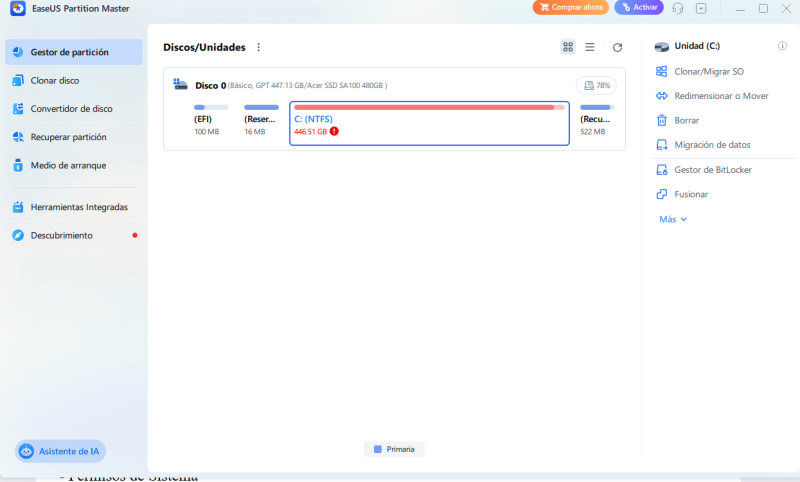This screenshot has height=482, width=800.
Task: Open Recuperar partición from the sidebar
Action: click(68, 137)
